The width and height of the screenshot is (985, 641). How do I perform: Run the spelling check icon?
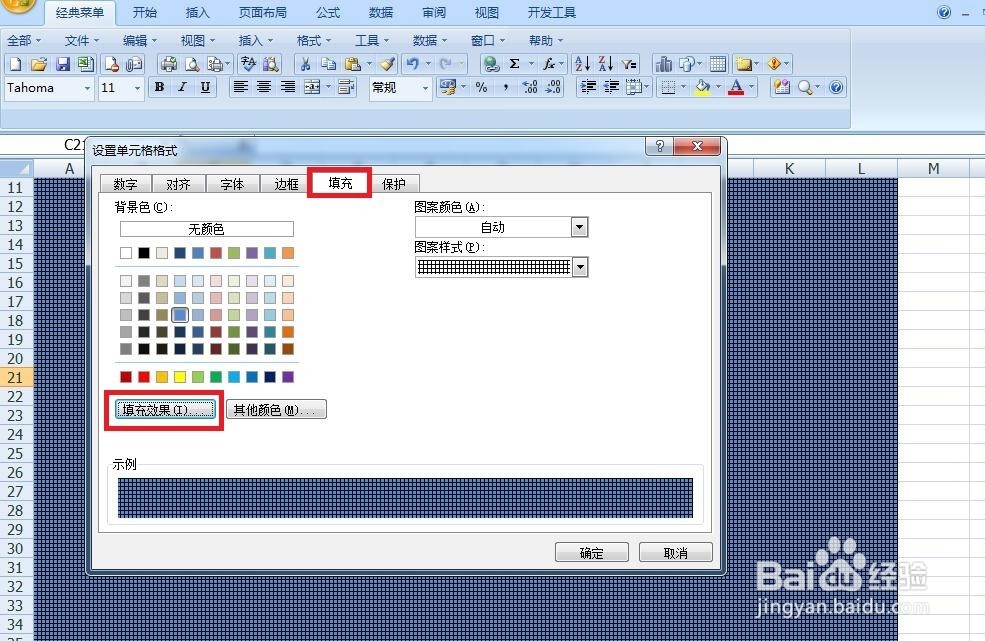[249, 63]
